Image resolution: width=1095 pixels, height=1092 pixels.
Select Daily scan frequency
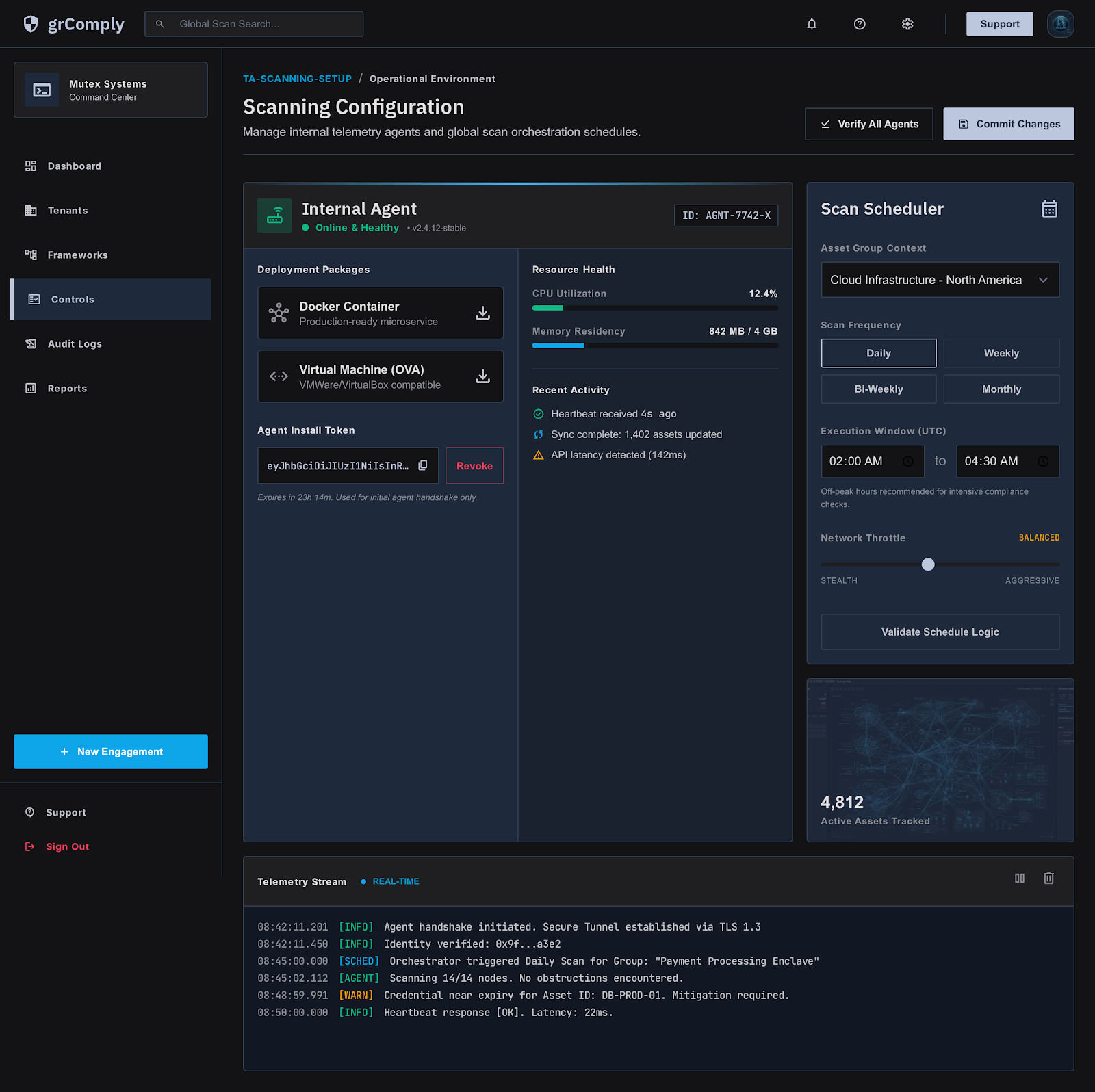click(x=879, y=353)
